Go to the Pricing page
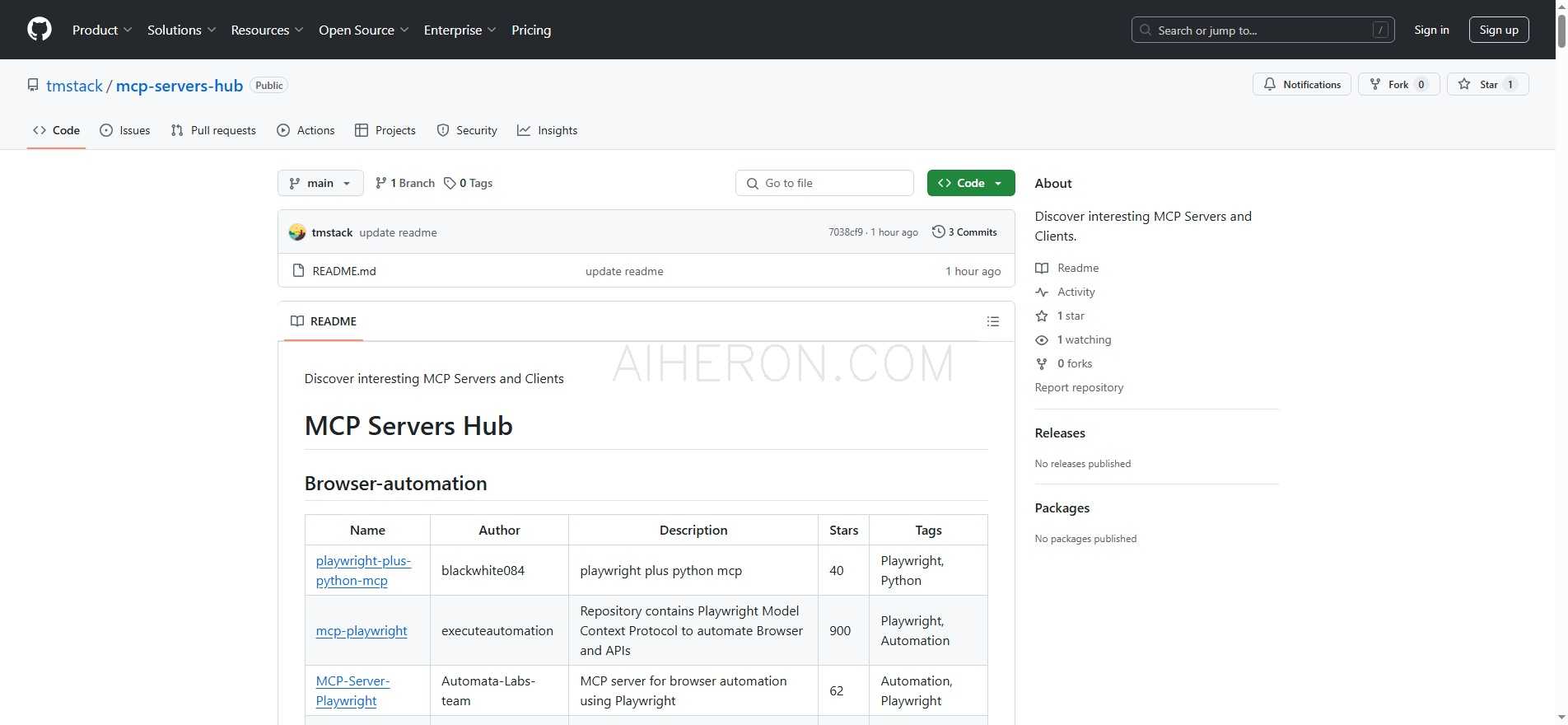Screen dimensions: 1568x725 point(531,30)
